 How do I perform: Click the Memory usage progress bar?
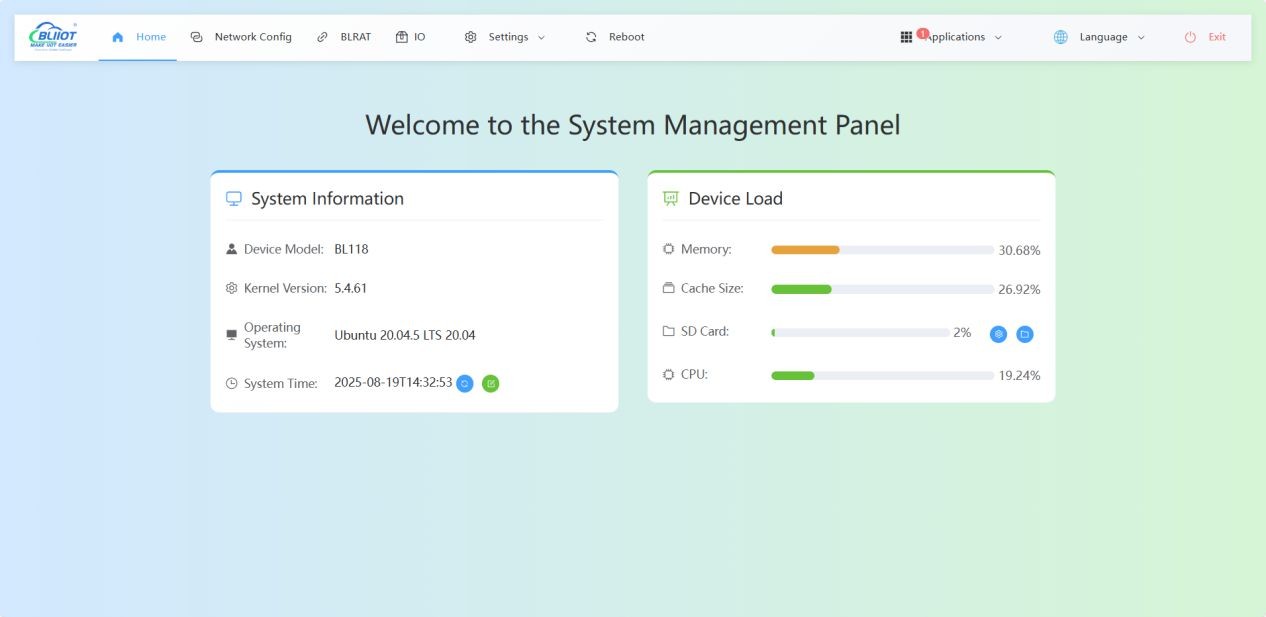tap(882, 250)
